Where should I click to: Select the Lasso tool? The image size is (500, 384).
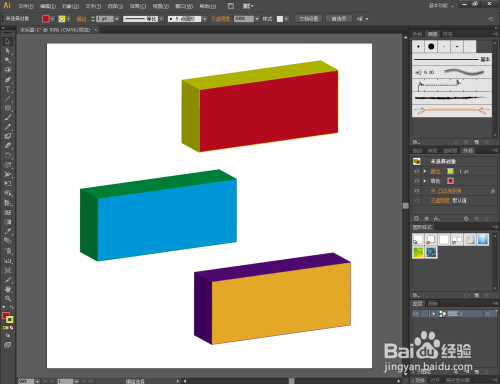(8, 70)
